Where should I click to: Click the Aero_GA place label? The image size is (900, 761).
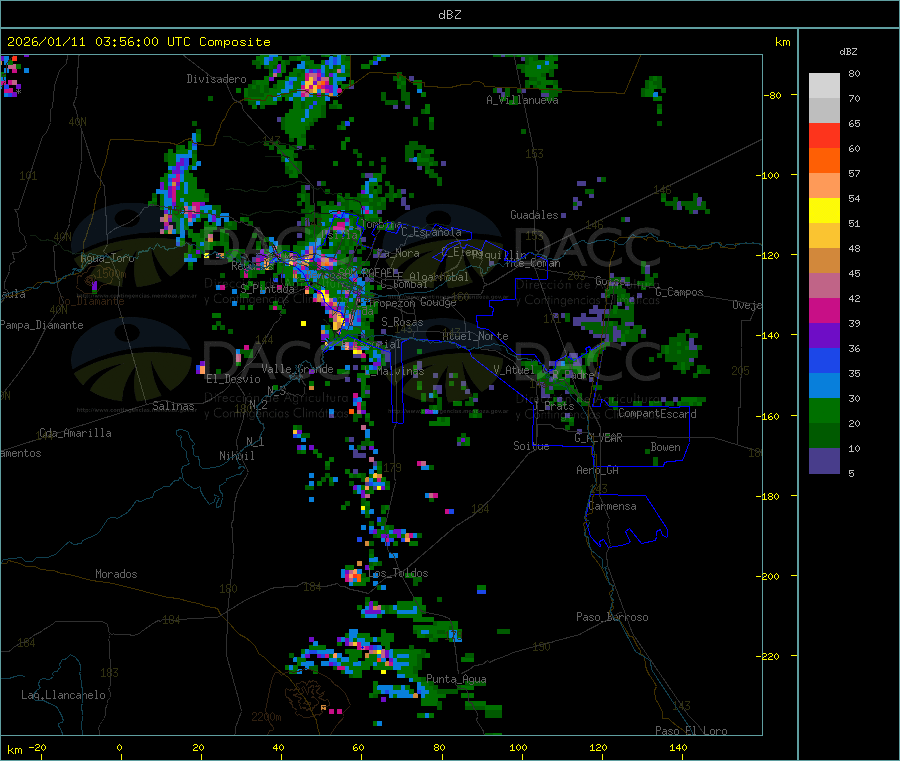pyautogui.click(x=597, y=470)
